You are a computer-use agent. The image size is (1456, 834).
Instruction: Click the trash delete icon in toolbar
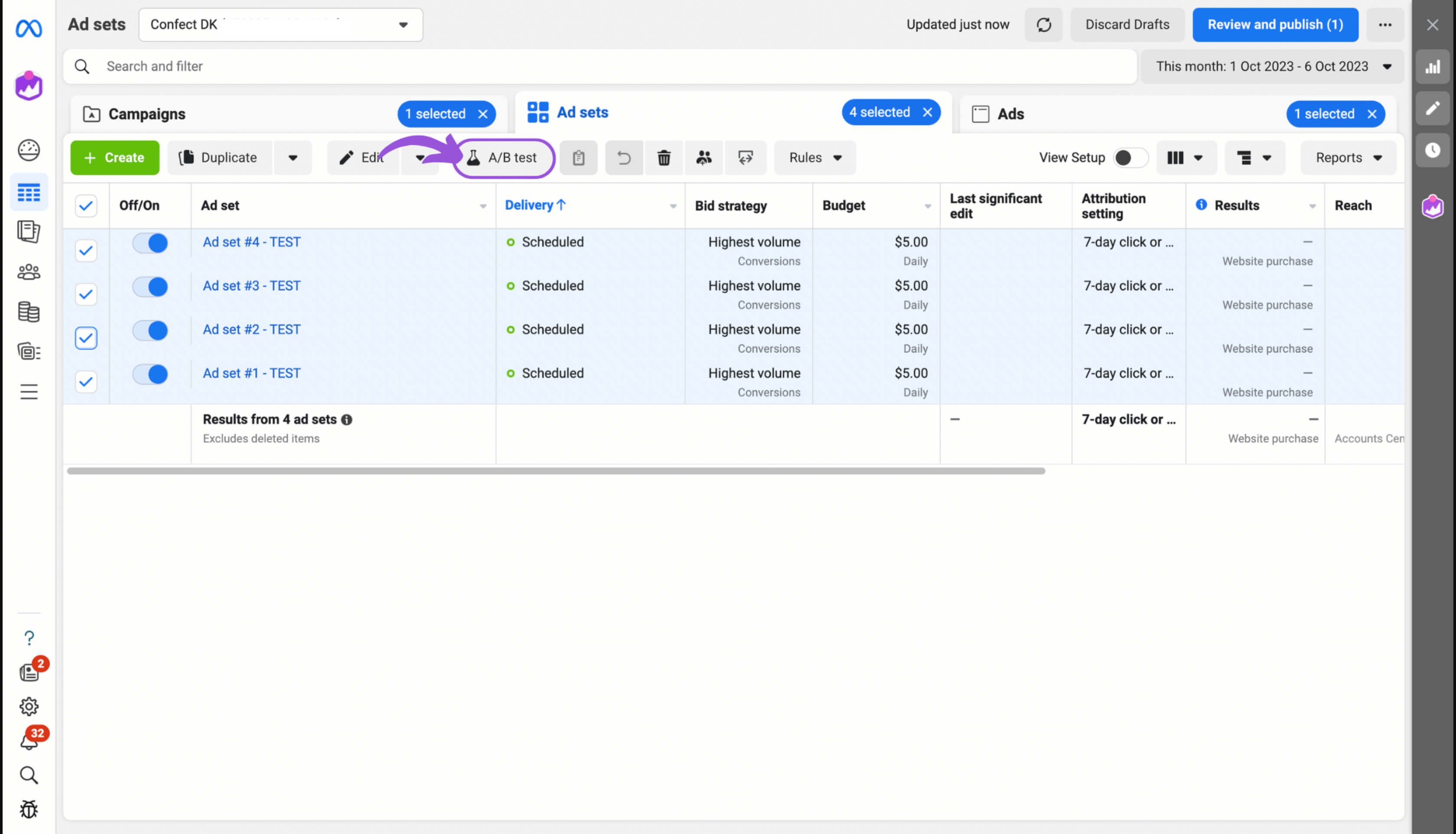[x=664, y=157]
